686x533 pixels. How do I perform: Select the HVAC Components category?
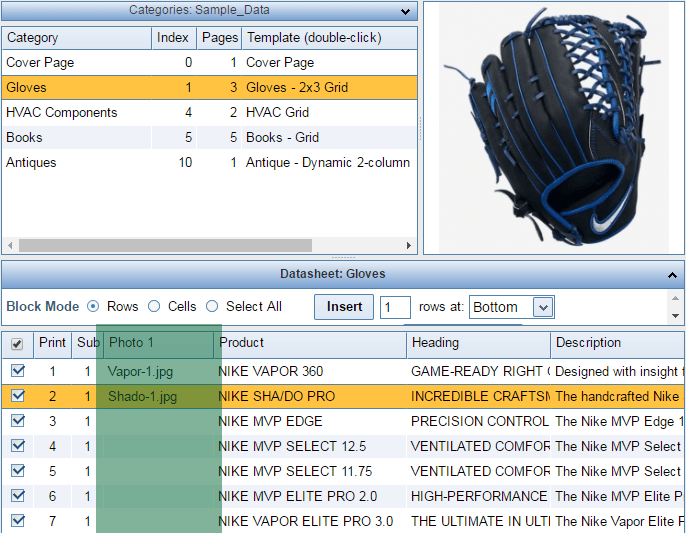(x=209, y=112)
